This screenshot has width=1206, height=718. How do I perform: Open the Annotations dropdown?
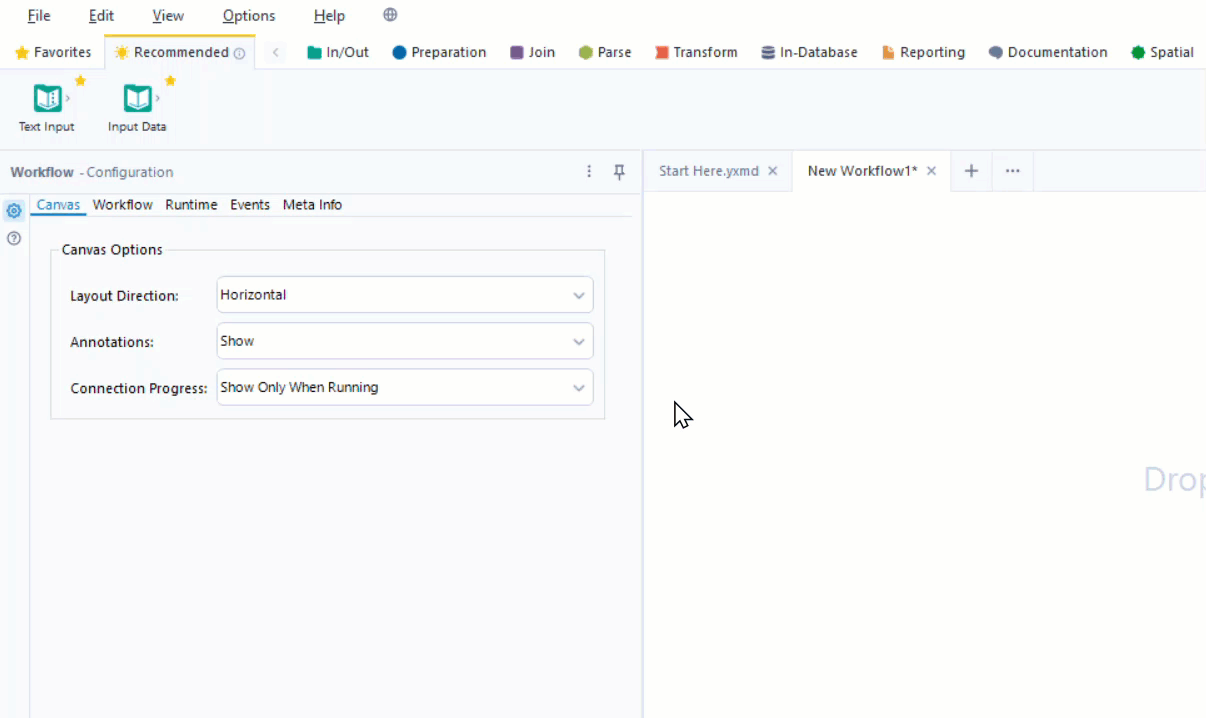tap(405, 341)
